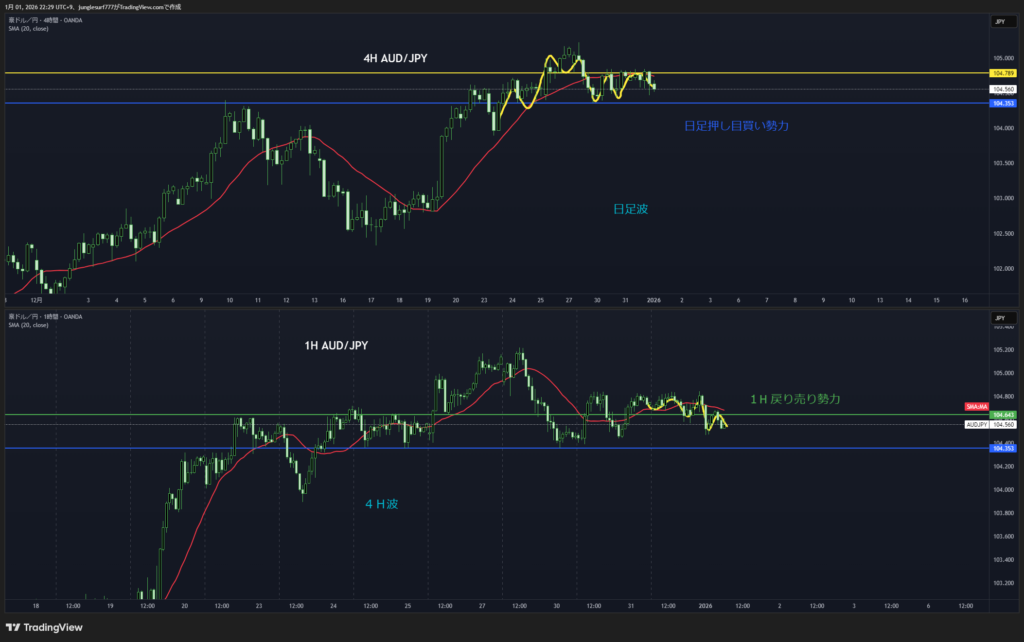This screenshot has height=642, width=1024.
Task: Select the green '1H 戻り売り勢力' text label
Action: (x=795, y=399)
